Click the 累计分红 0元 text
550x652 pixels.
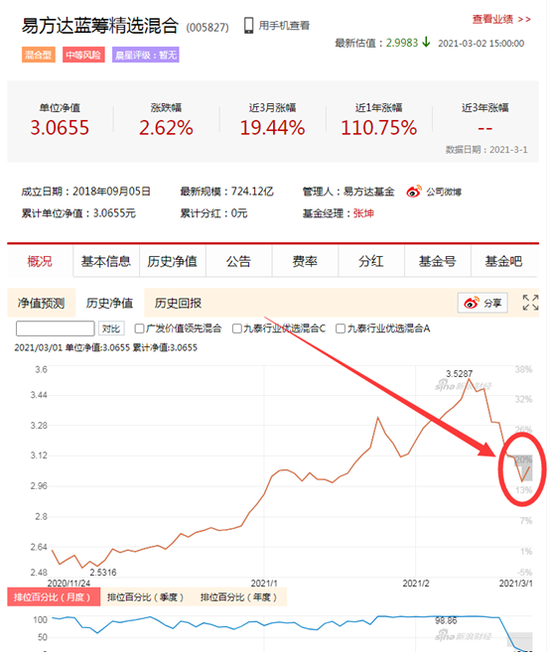214,213
